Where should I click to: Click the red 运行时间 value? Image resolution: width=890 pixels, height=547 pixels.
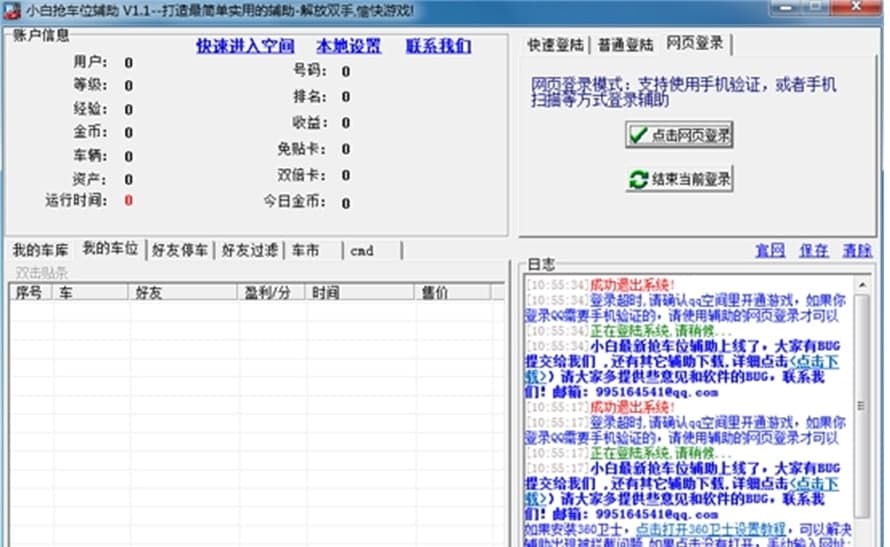click(129, 200)
